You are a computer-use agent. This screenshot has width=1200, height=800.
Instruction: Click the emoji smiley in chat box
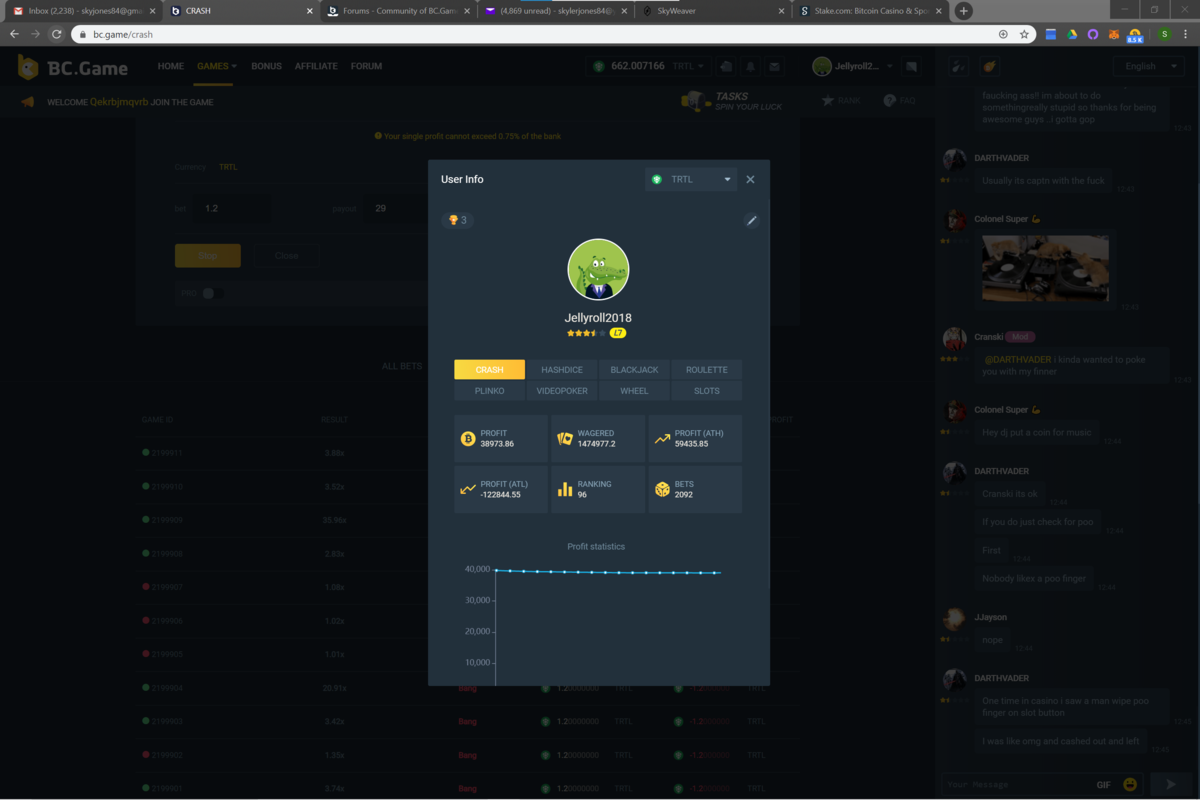tap(1130, 785)
